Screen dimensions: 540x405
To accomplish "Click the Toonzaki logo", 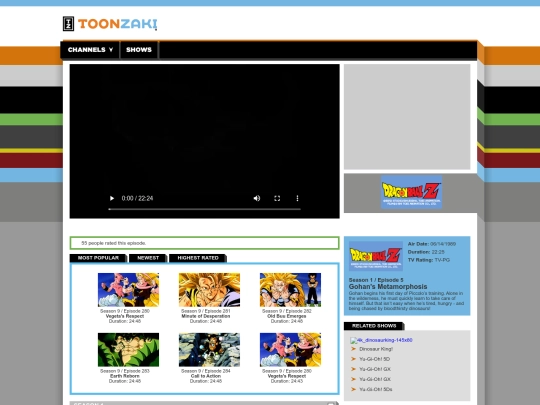I will 110,24.
